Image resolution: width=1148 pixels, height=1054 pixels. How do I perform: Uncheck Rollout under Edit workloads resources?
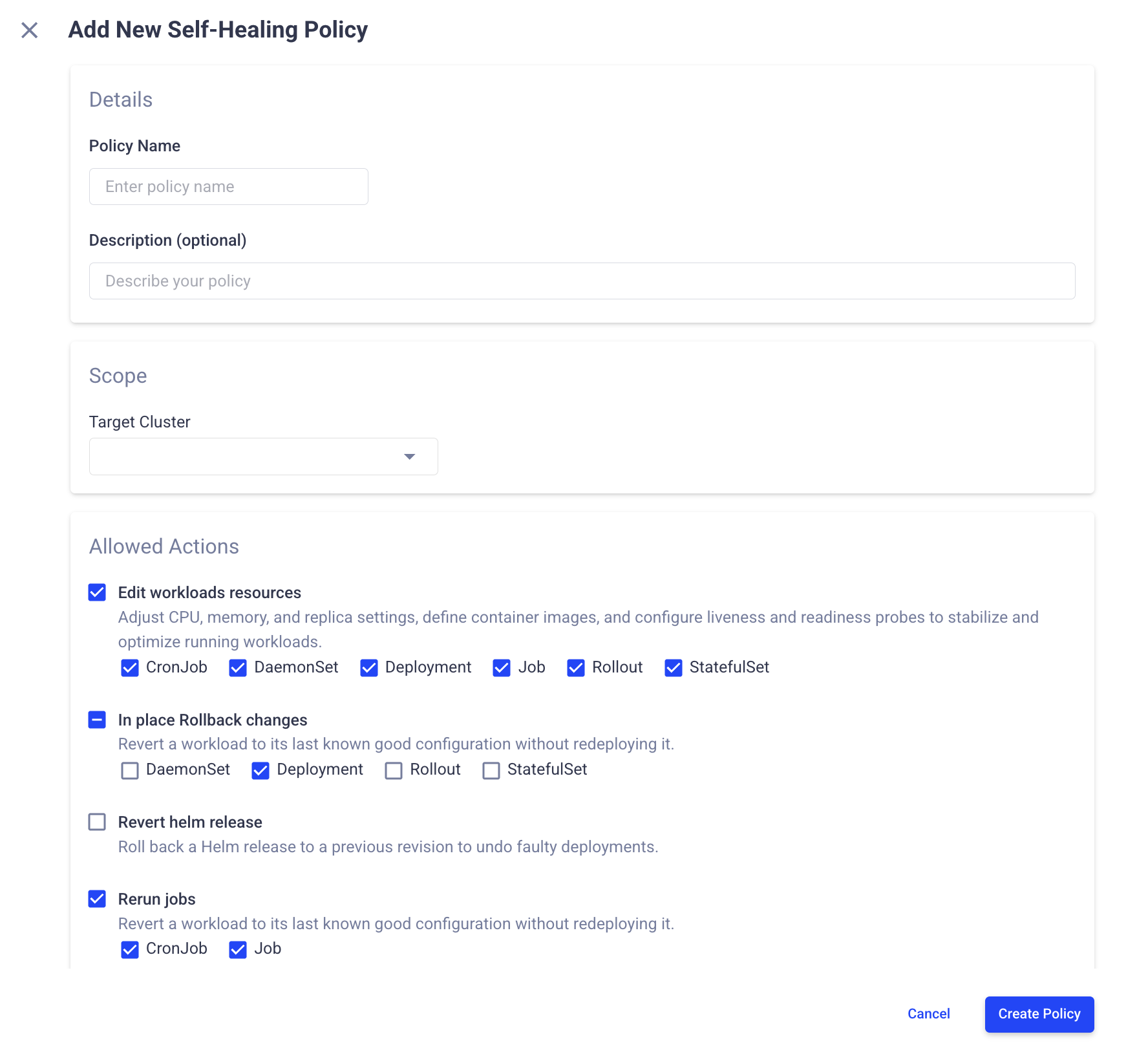coord(575,668)
